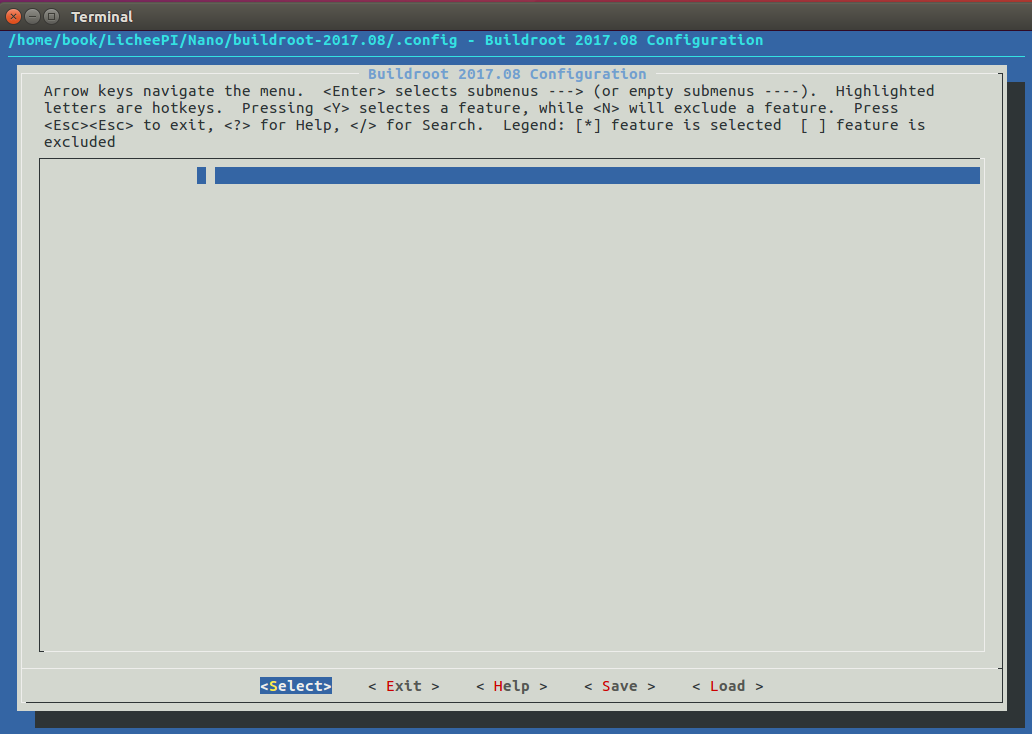Minimize the Terminal window

(x=32, y=16)
